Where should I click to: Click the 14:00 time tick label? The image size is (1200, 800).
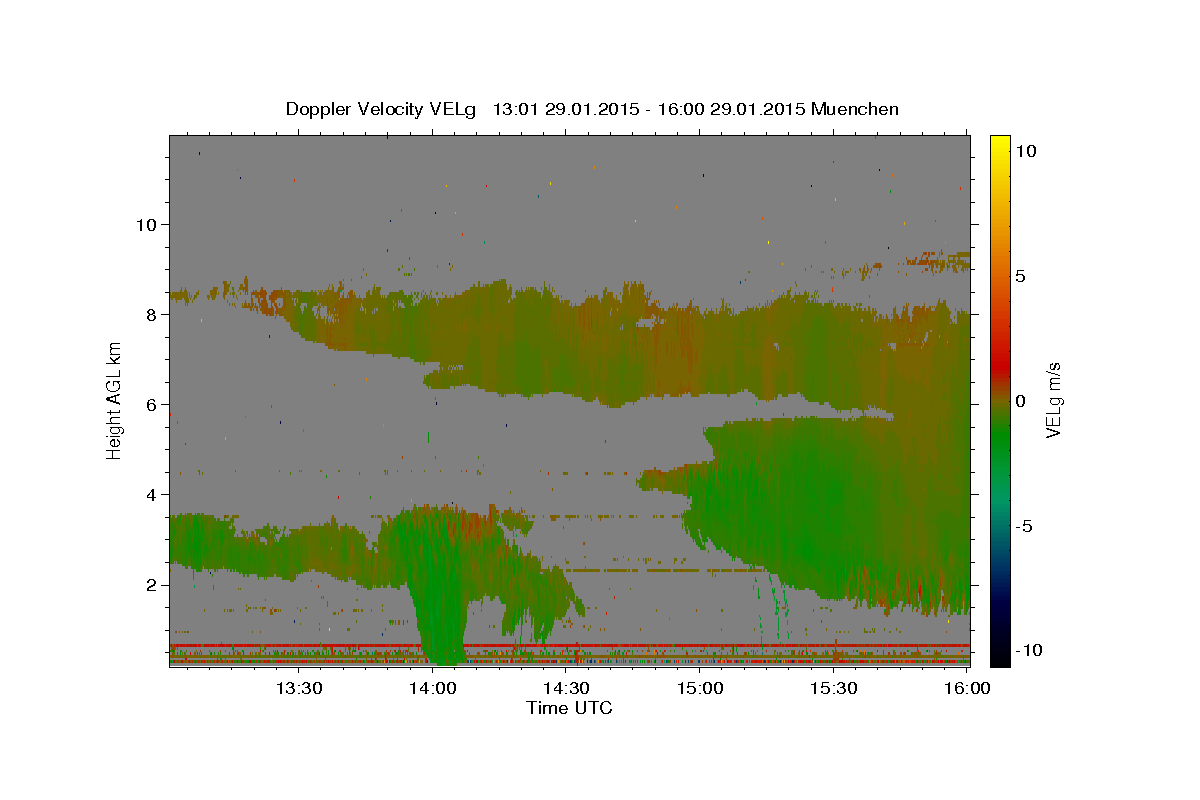tap(433, 688)
